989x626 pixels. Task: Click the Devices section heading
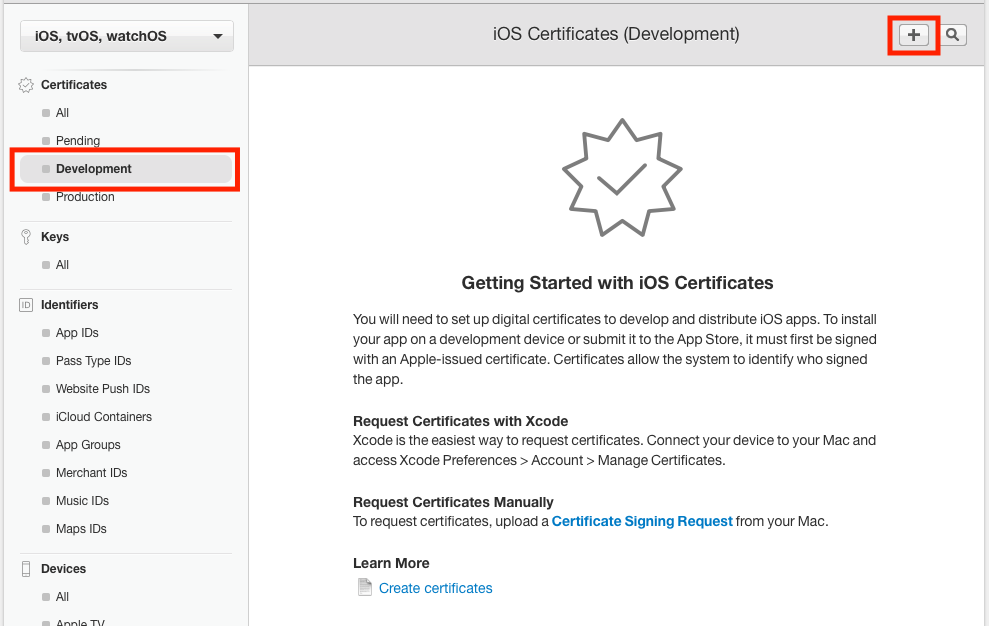63,569
